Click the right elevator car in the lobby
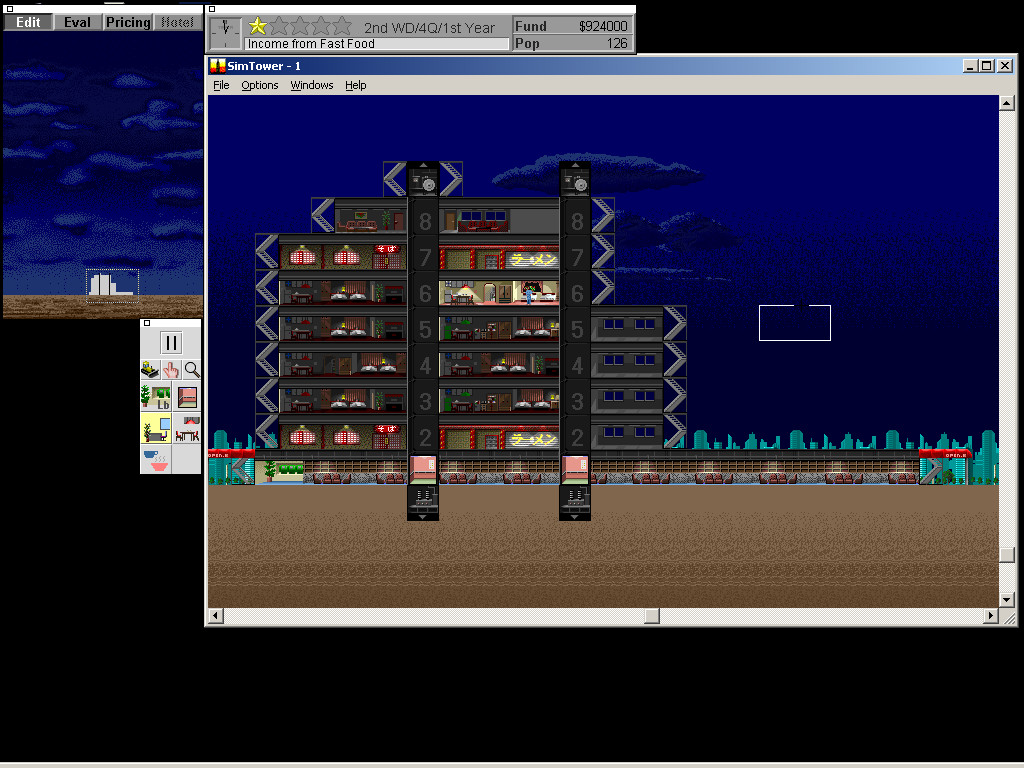The image size is (1024, 768). pos(575,470)
